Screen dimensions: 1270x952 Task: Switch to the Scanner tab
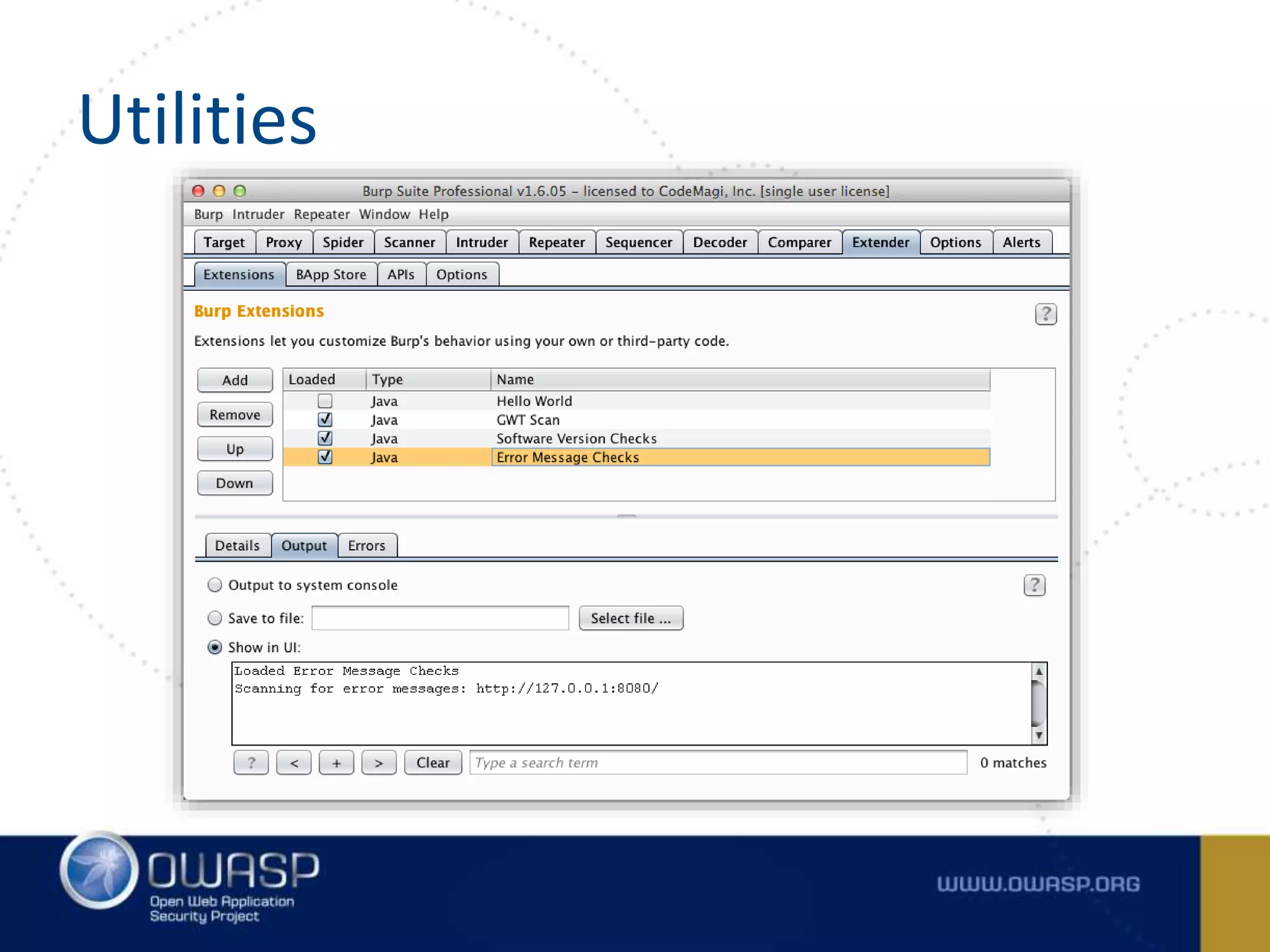click(409, 242)
